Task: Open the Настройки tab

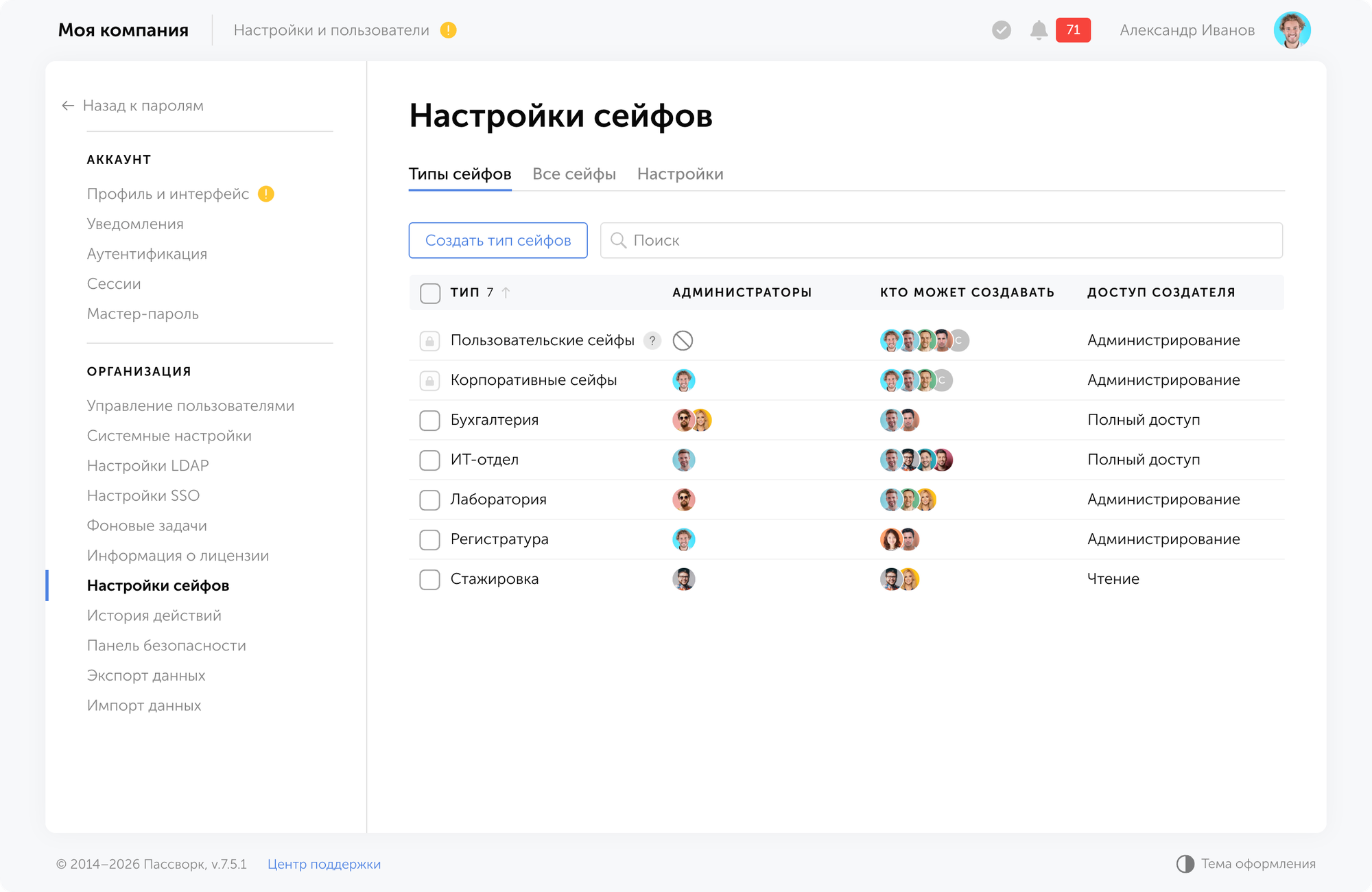Action: [x=681, y=174]
